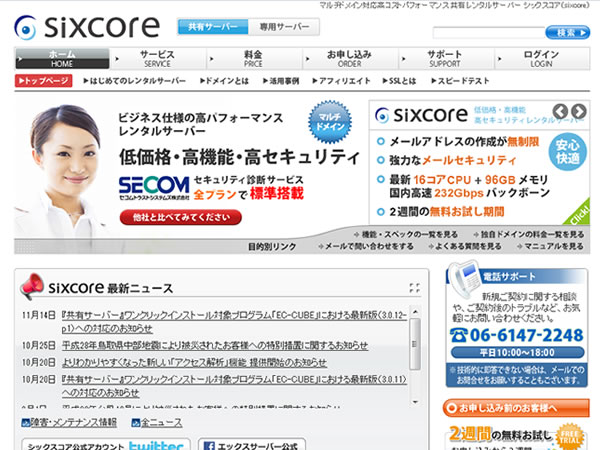Click 他社と比べてみてください red button
Viewport: 600px width, 450px height.
click(181, 217)
